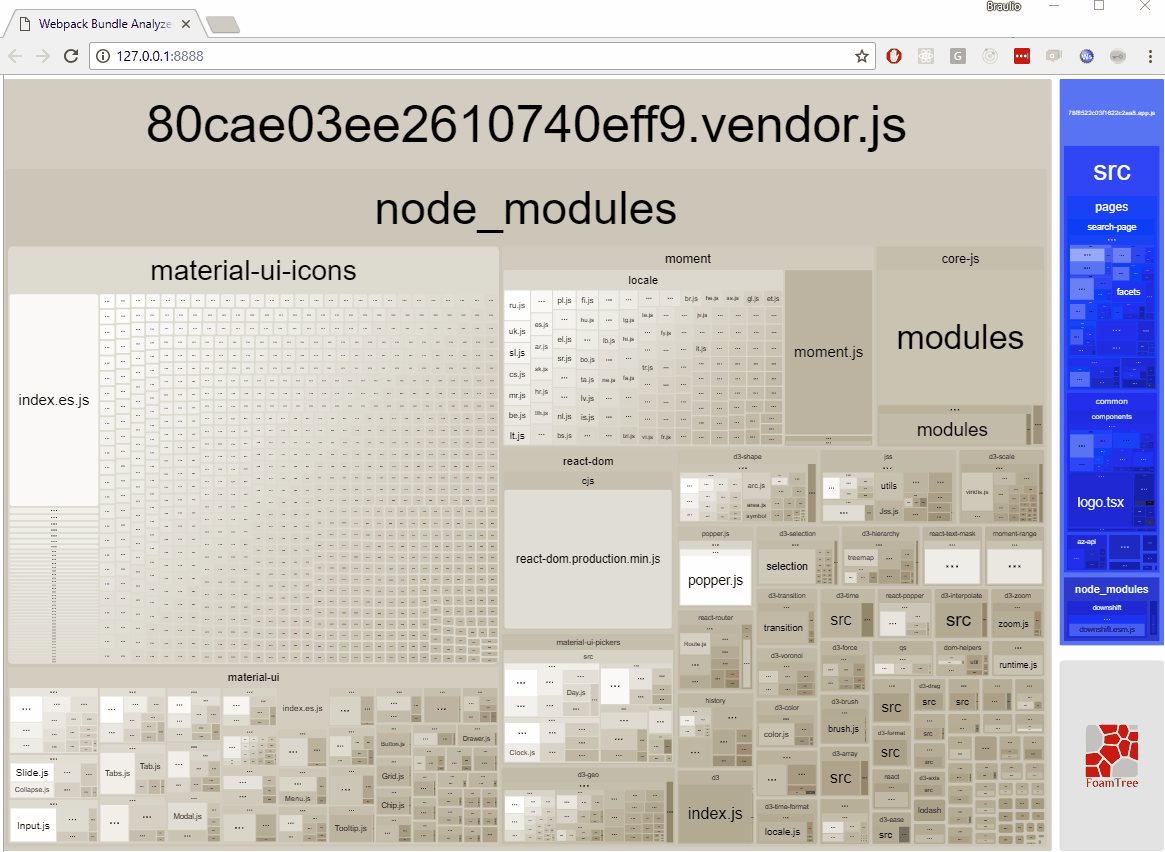Click the react-dom.production.min.js block
The height and width of the screenshot is (852, 1165).
coord(588,559)
